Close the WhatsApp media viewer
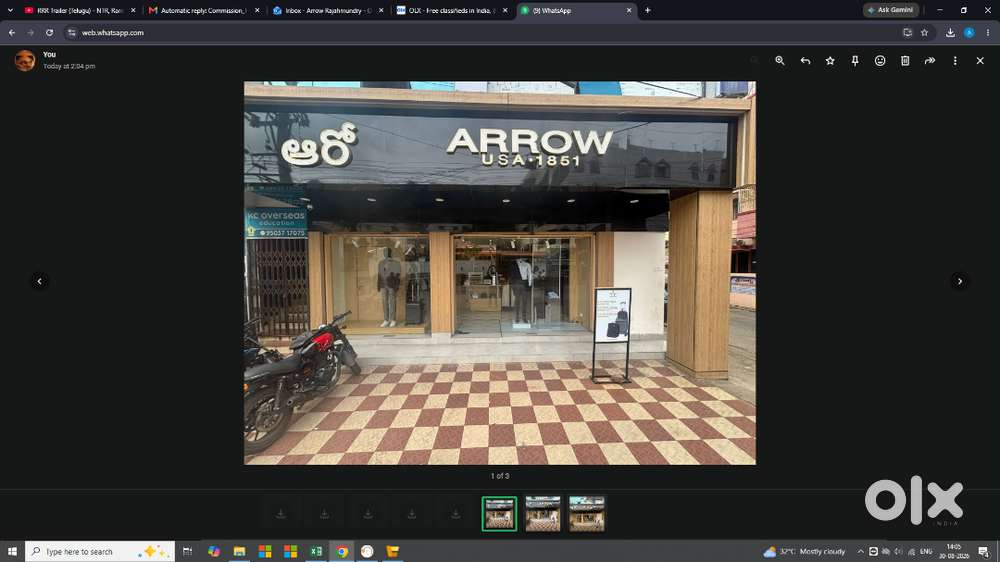 coord(980,61)
